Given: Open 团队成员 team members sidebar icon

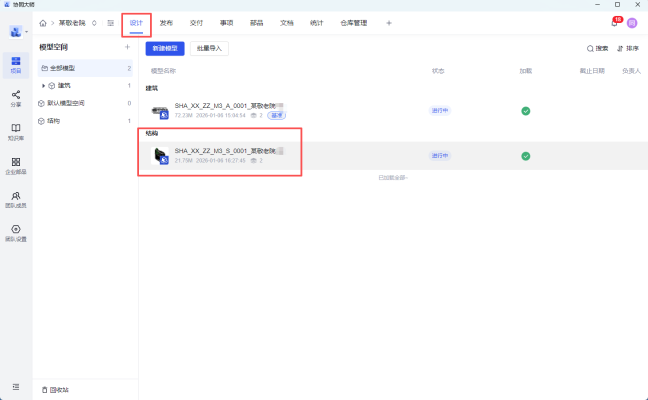Looking at the screenshot, I should coord(16,199).
